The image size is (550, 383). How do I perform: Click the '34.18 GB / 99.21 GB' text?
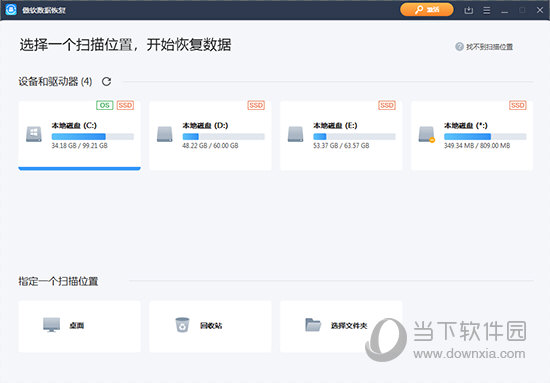80,146
